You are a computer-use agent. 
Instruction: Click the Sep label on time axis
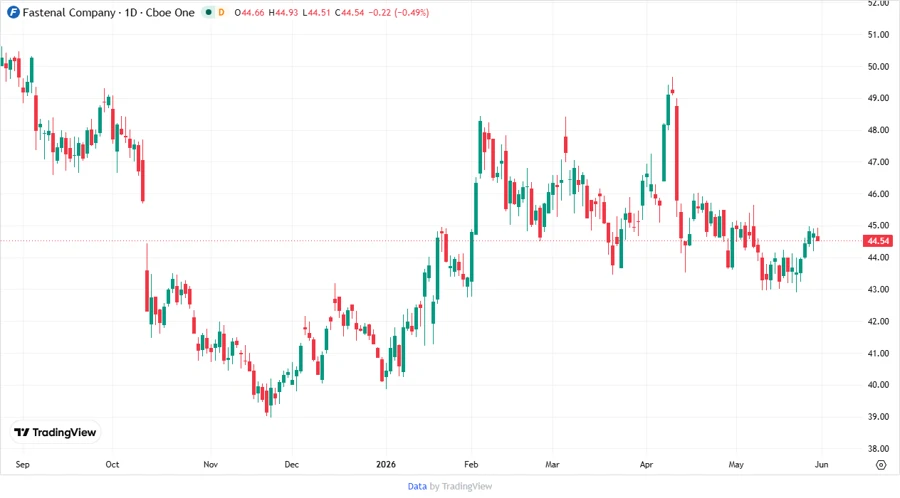click(x=22, y=464)
